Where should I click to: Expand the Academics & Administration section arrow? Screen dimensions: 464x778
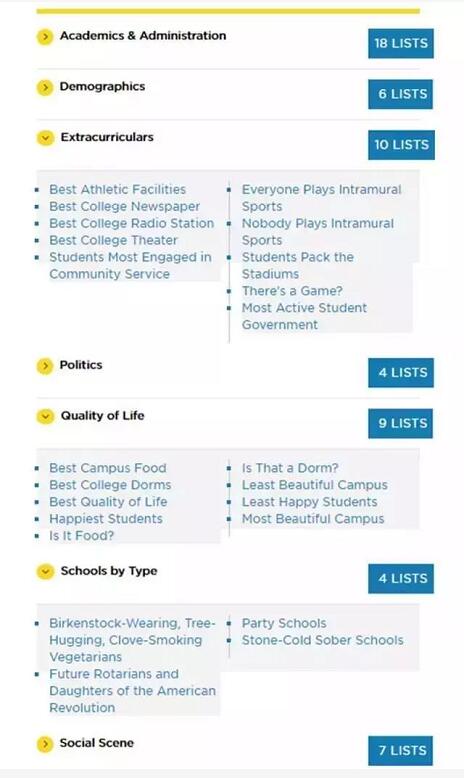pyautogui.click(x=45, y=37)
